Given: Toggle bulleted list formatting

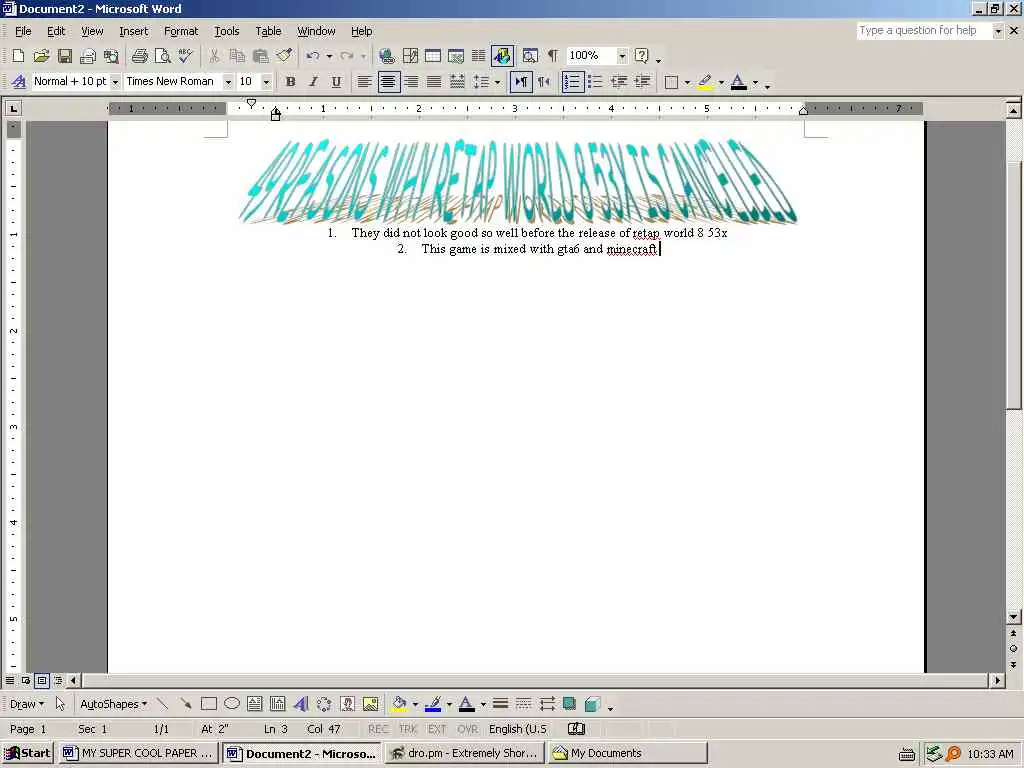Looking at the screenshot, I should 596,82.
